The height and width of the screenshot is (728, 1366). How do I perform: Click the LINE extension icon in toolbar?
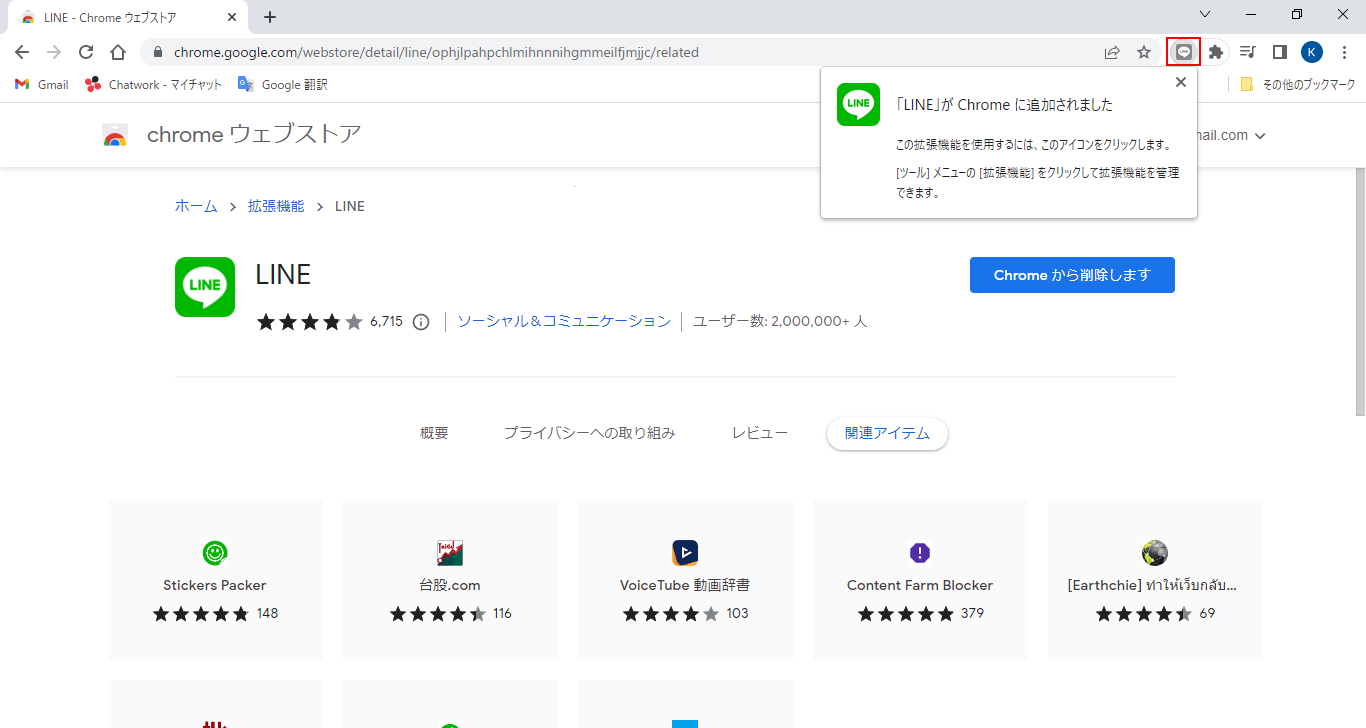click(1184, 52)
